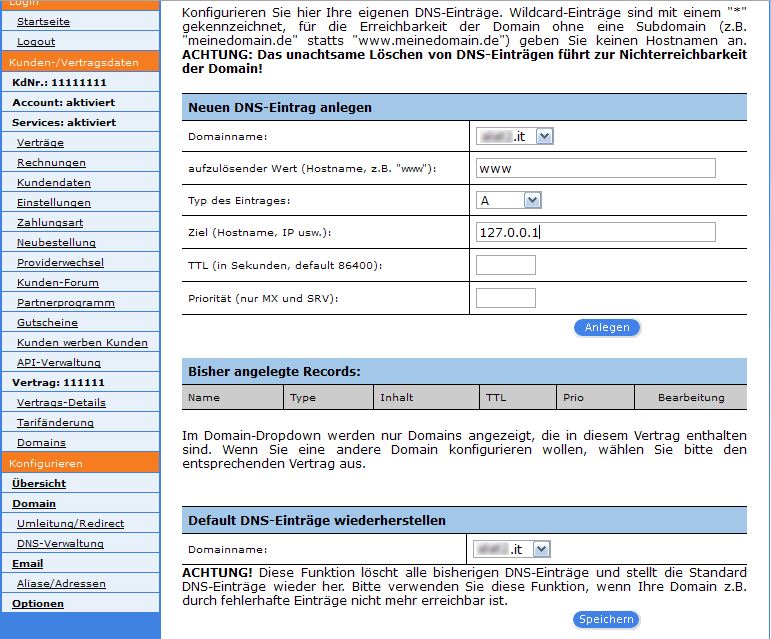This screenshot has width=771, height=639.
Task: Open the Email section link
Action: [28, 564]
